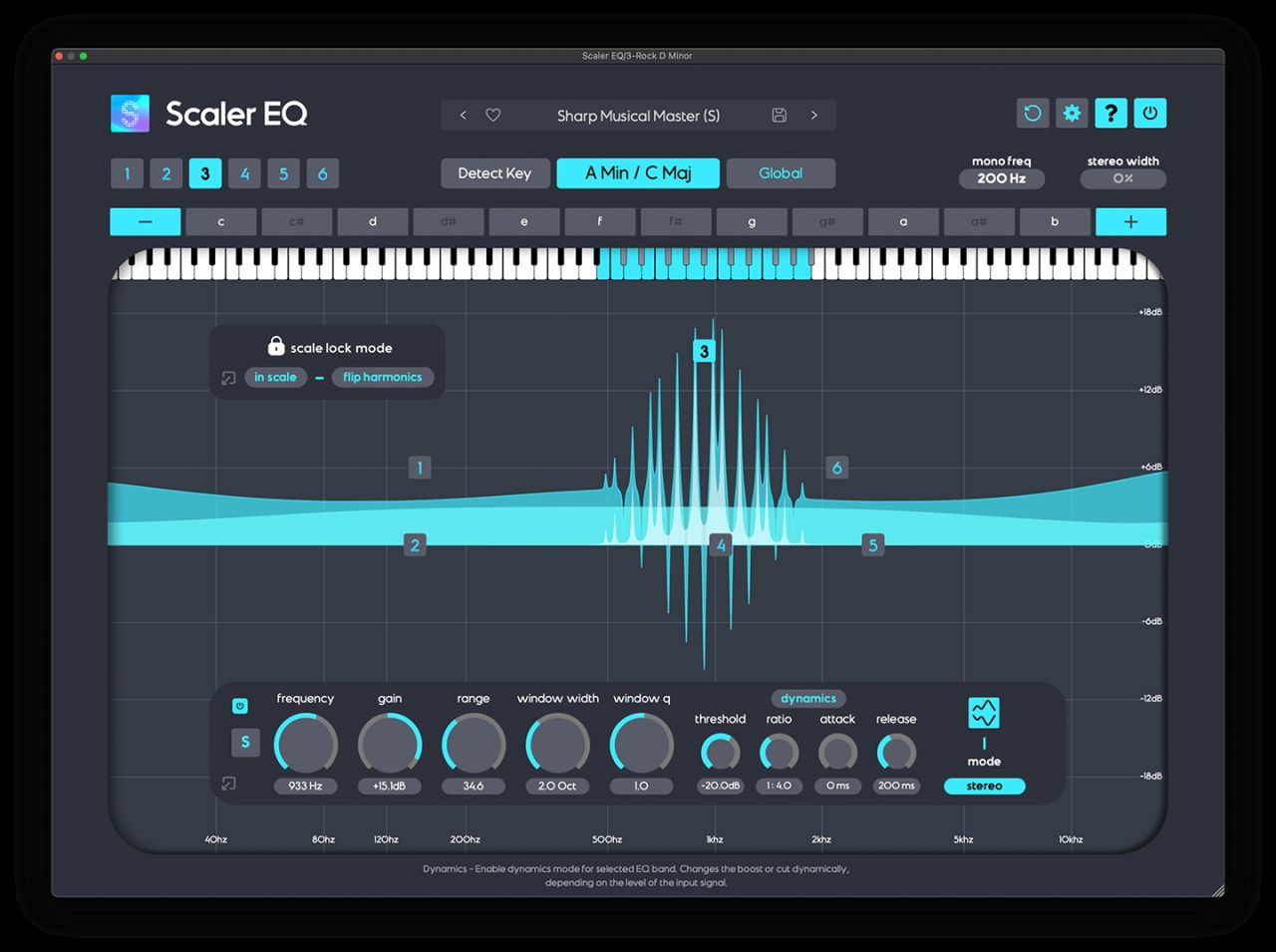The image size is (1276, 952).
Task: Click the minus button on note row
Action: pyautogui.click(x=146, y=221)
